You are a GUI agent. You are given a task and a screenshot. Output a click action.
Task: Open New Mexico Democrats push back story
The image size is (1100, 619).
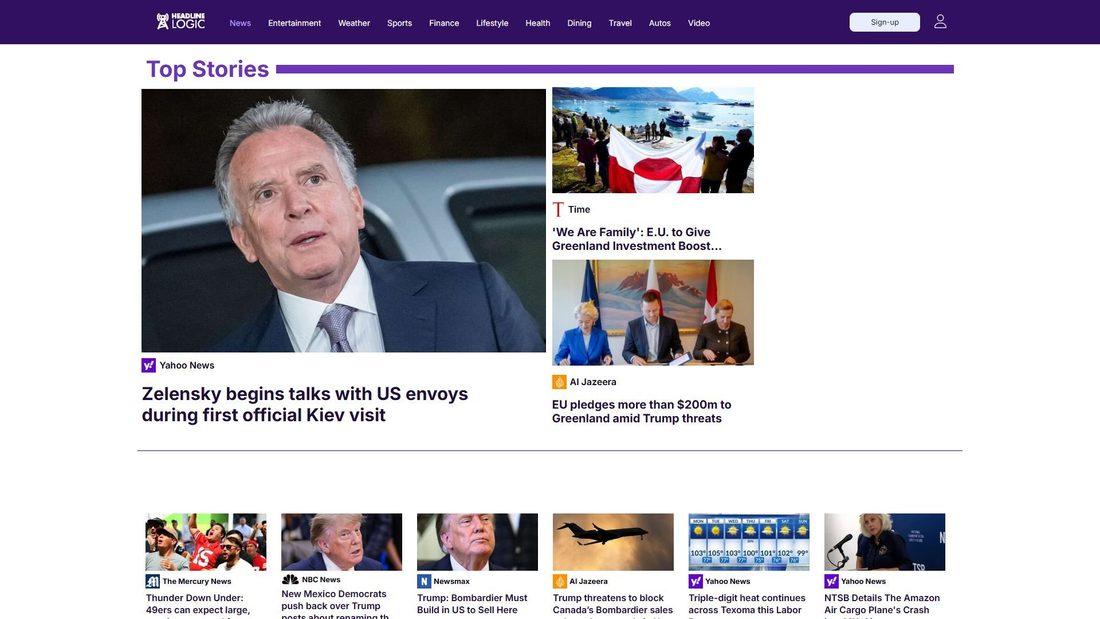335,605
